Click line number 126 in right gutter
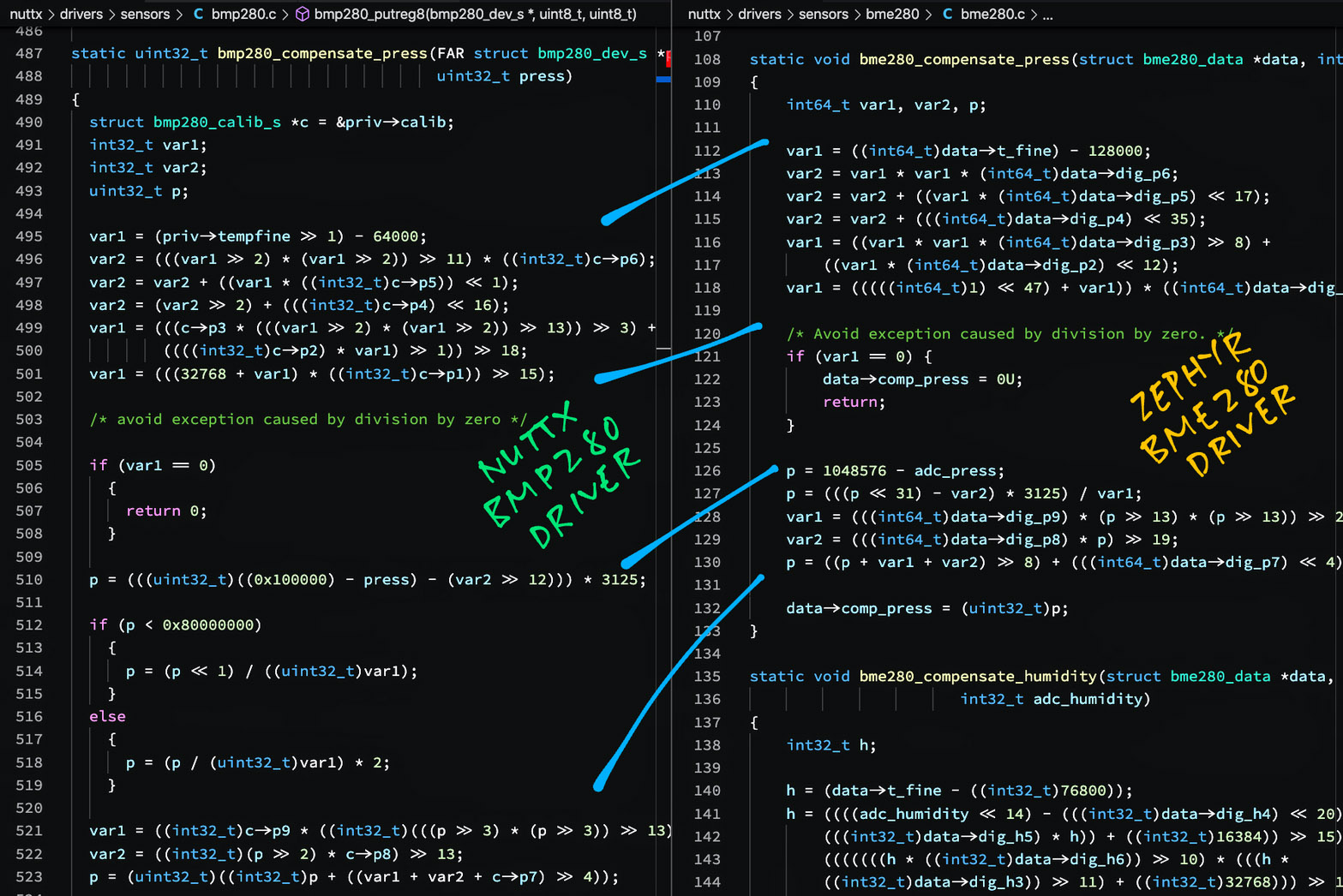The width and height of the screenshot is (1343, 896). point(707,471)
